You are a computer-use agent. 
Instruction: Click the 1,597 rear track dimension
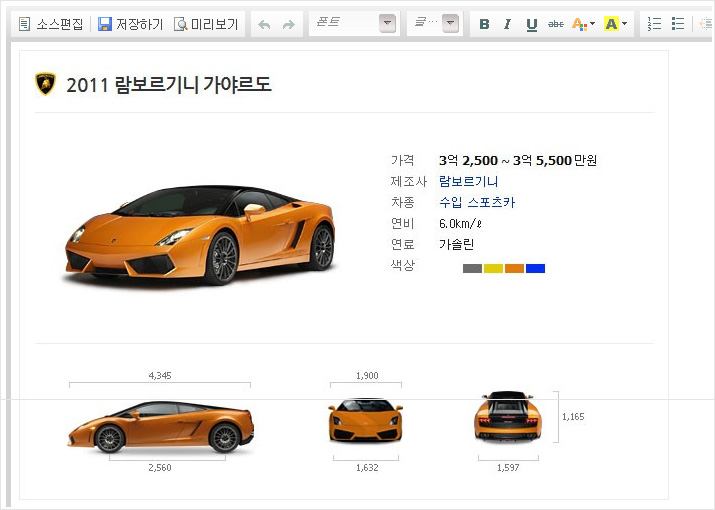pos(508,468)
